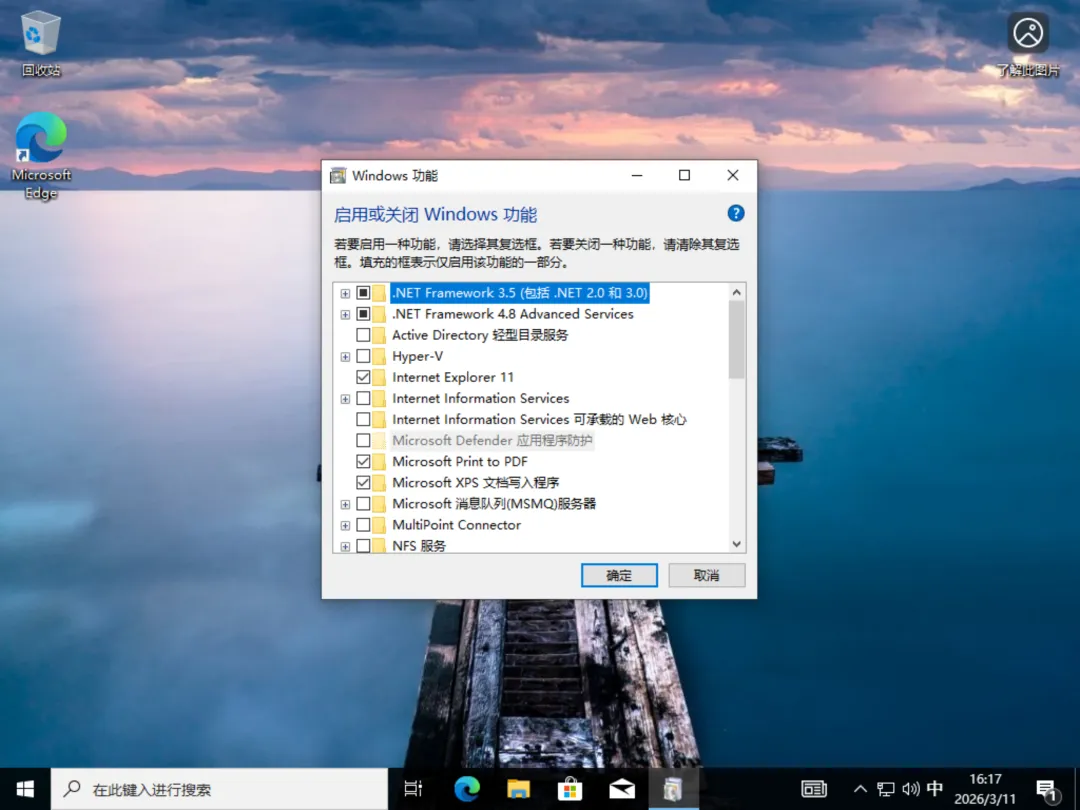Open Task View from taskbar

413,789
